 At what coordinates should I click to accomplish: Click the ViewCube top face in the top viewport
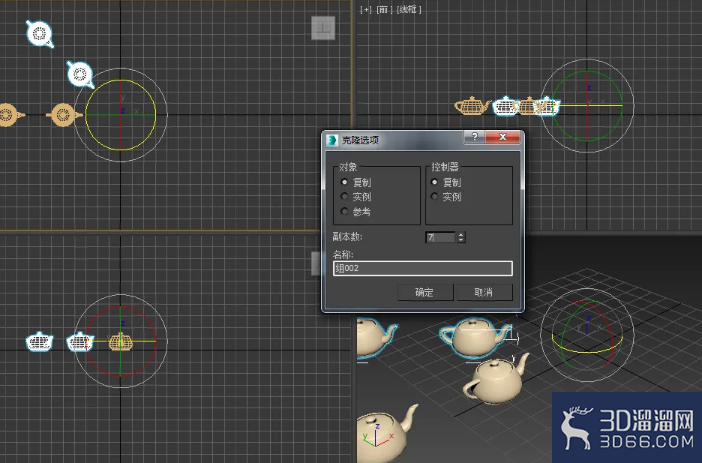tap(323, 28)
